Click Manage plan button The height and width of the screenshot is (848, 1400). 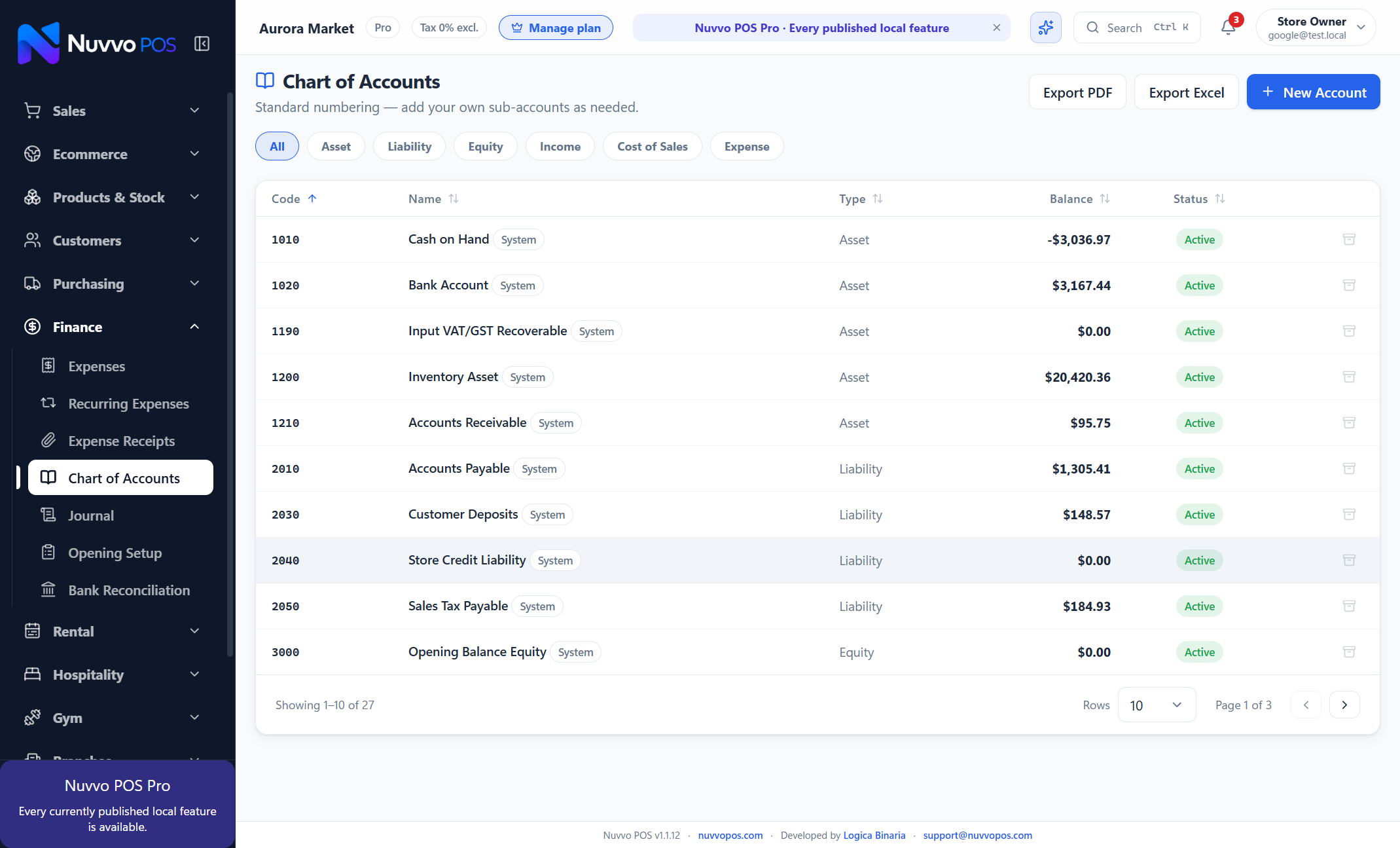click(x=556, y=28)
